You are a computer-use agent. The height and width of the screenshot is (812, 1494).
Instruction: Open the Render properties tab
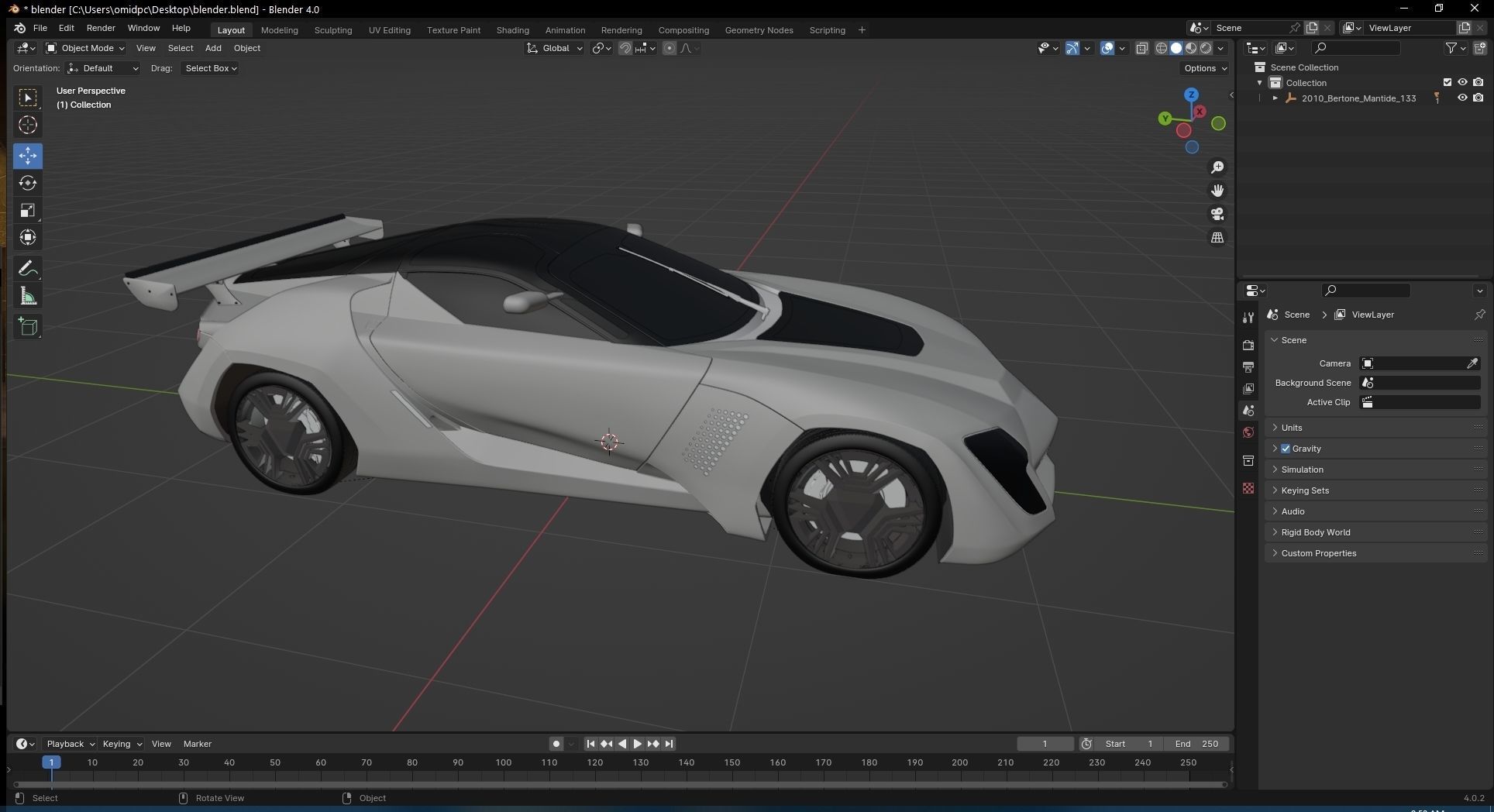click(1248, 345)
